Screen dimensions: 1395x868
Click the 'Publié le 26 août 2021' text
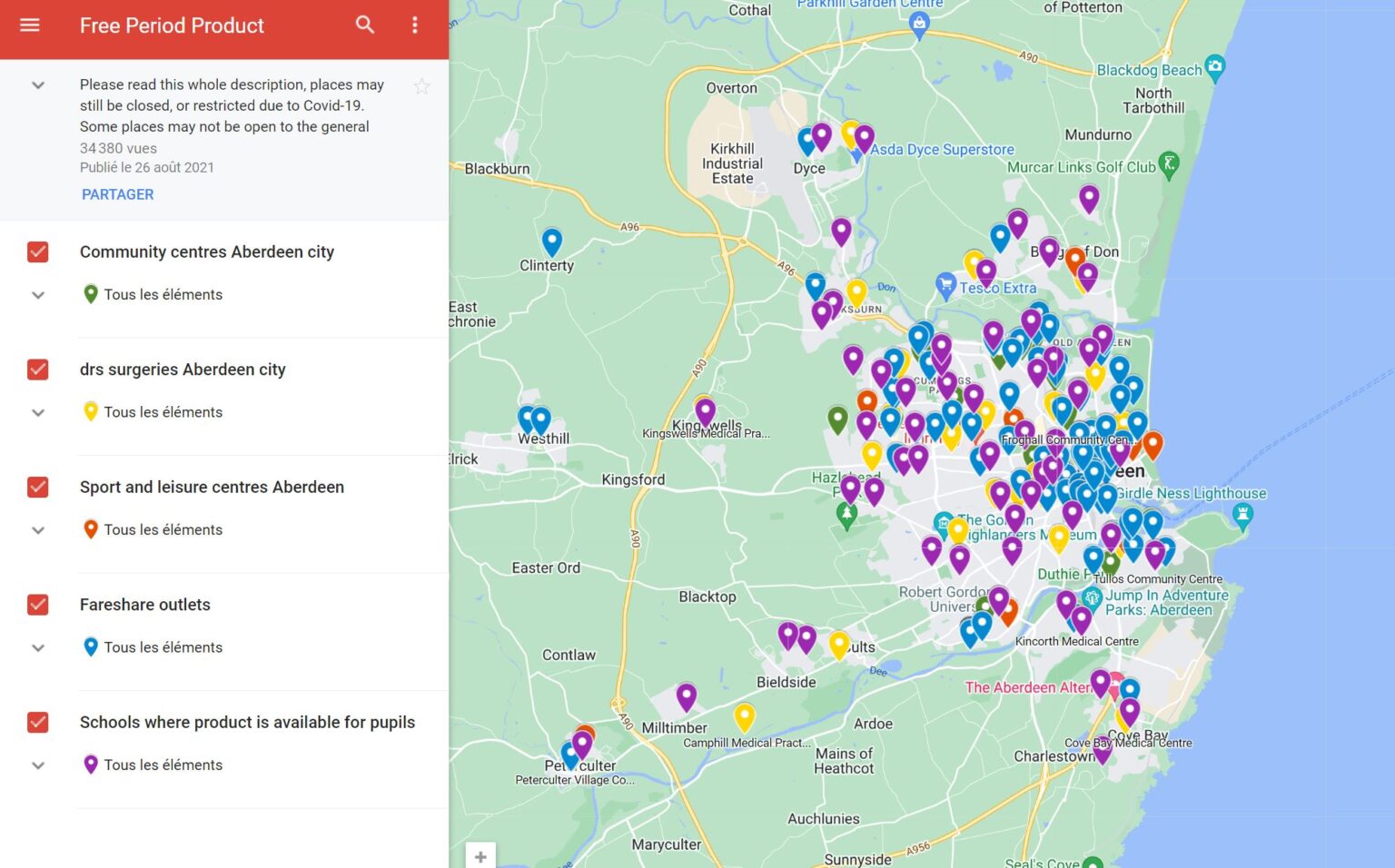coord(147,167)
